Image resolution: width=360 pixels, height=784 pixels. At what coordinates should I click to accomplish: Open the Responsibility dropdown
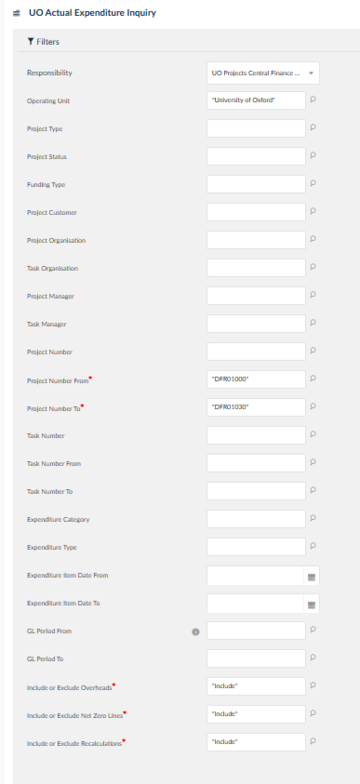263,73
